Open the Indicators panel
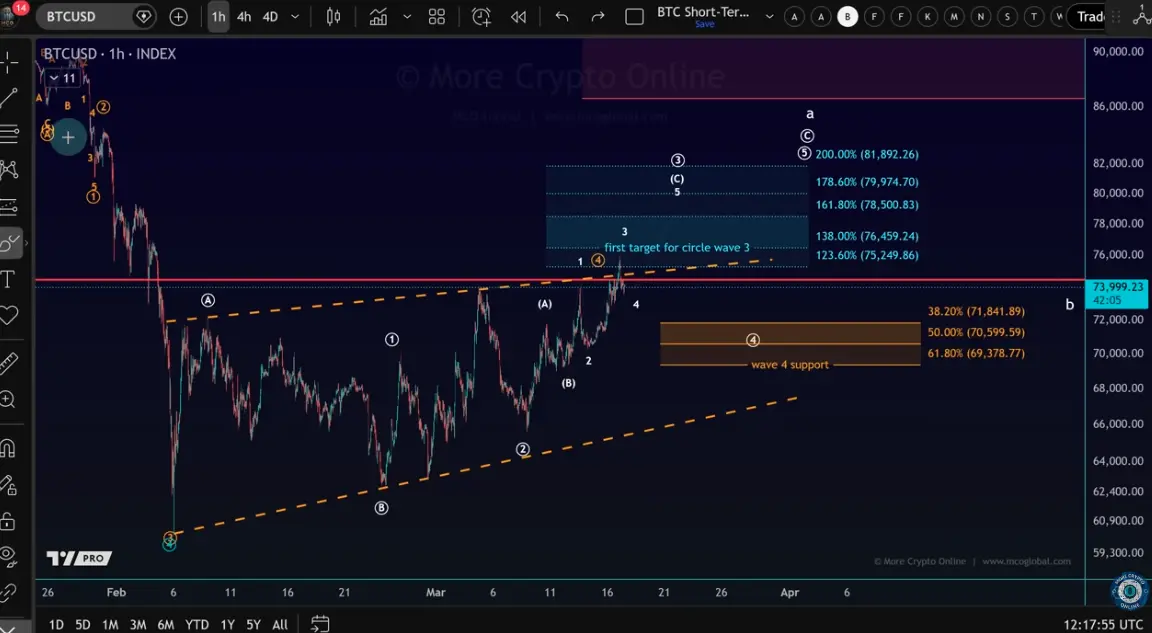 coord(380,17)
